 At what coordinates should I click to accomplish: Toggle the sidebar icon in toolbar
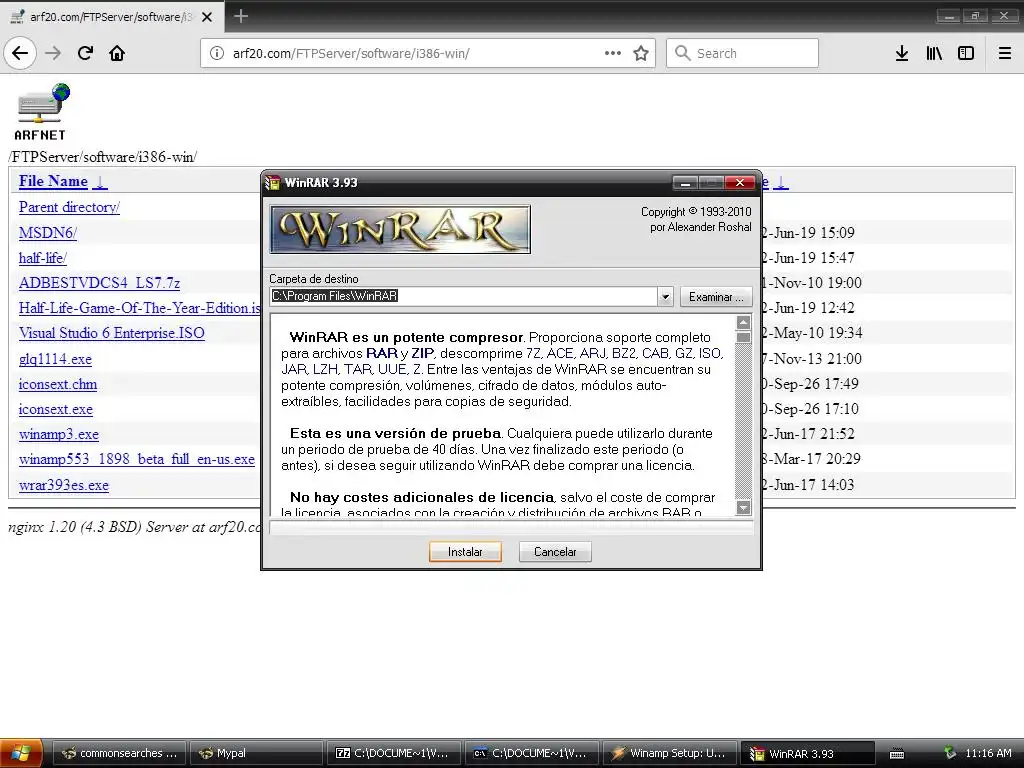(966, 53)
